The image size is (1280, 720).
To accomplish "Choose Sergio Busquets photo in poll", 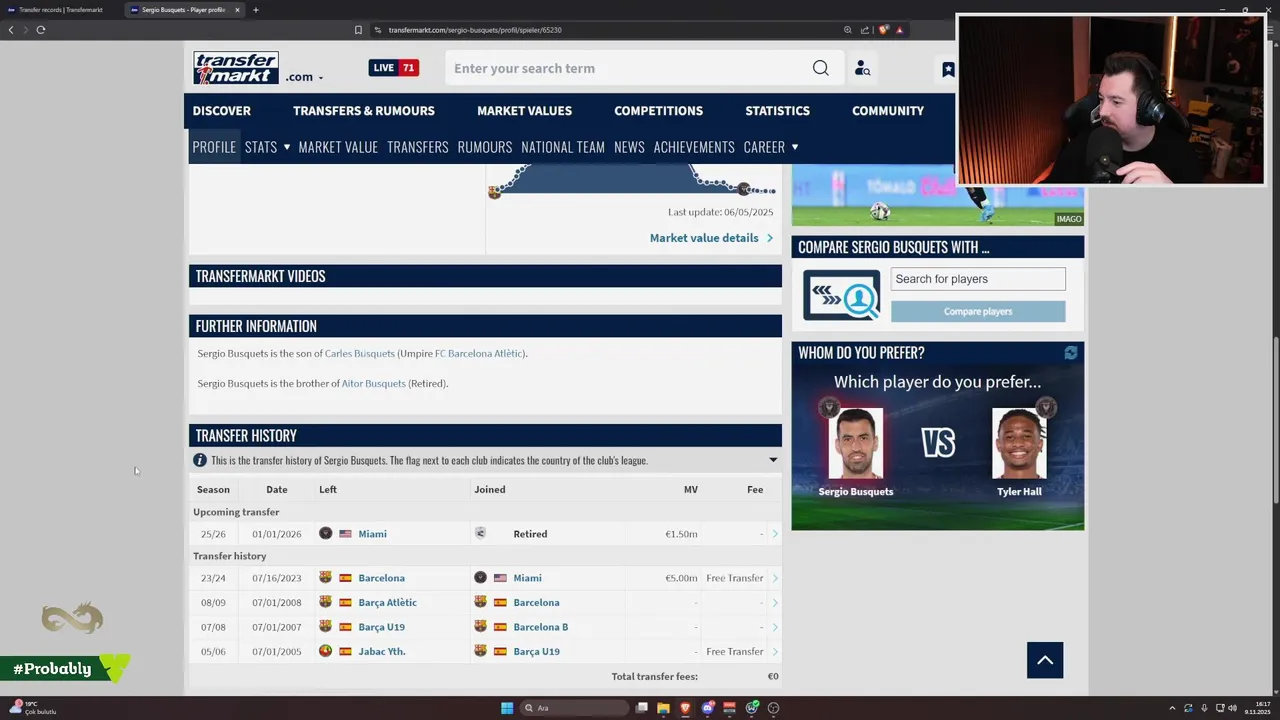I will coord(856,443).
